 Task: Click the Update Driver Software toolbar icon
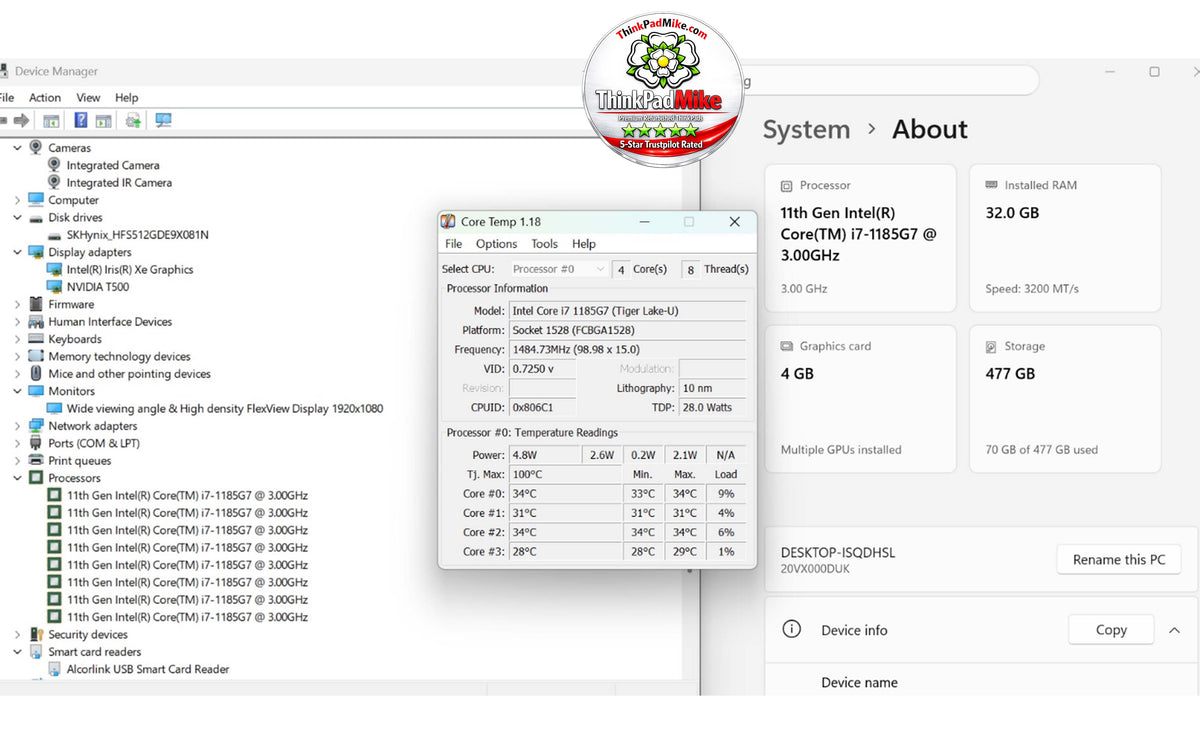133,121
